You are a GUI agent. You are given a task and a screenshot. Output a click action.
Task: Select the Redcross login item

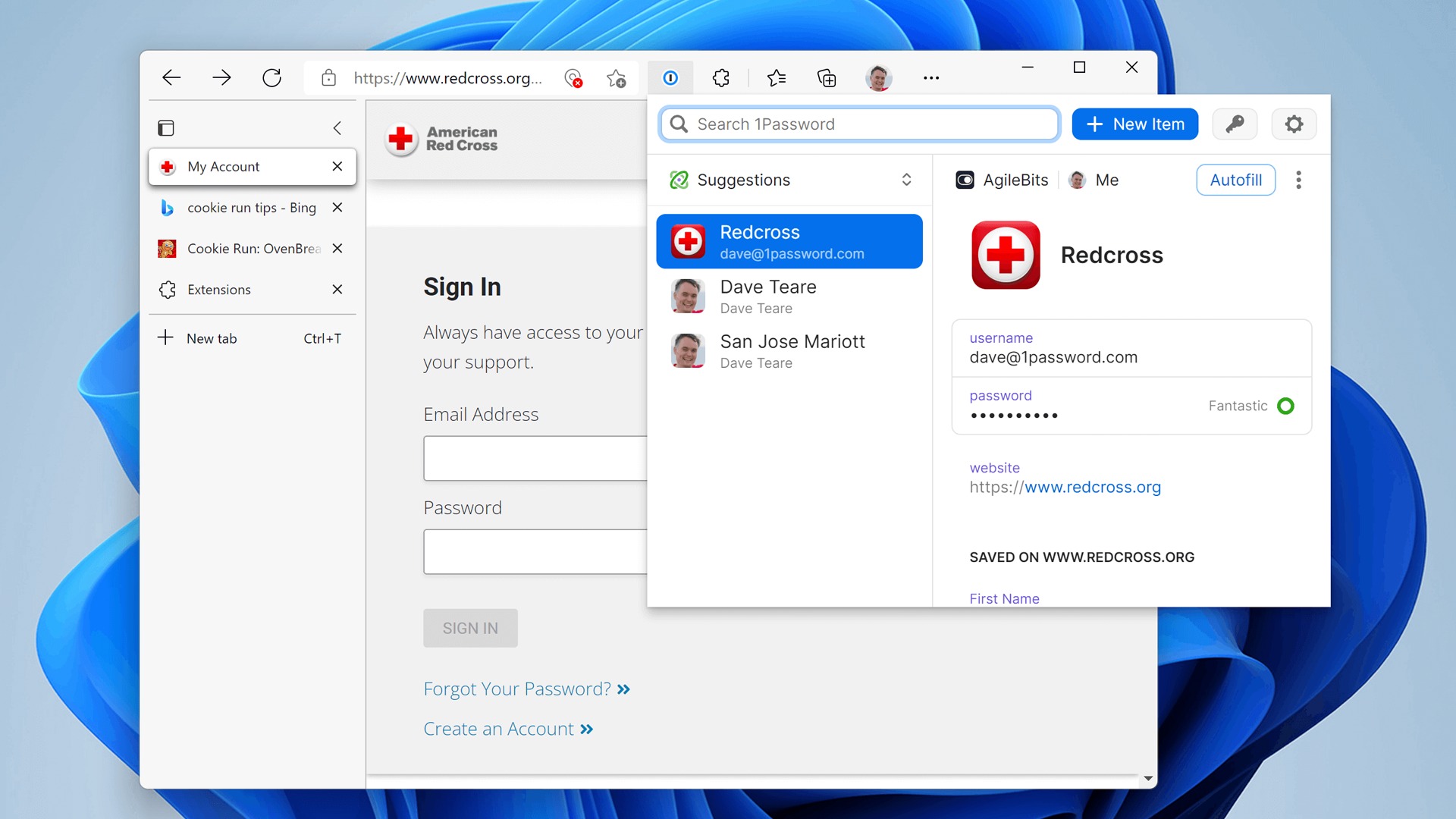pos(789,241)
